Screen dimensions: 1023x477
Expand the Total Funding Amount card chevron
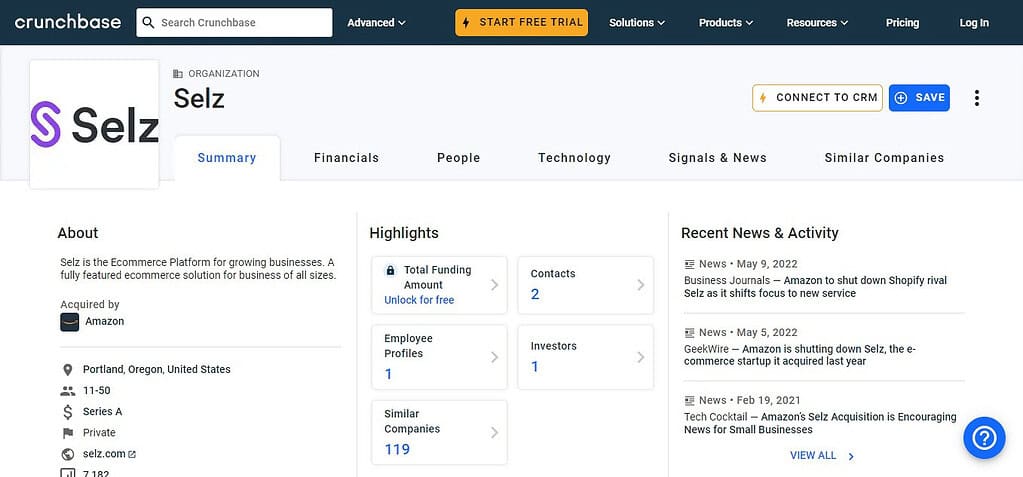[x=495, y=285]
